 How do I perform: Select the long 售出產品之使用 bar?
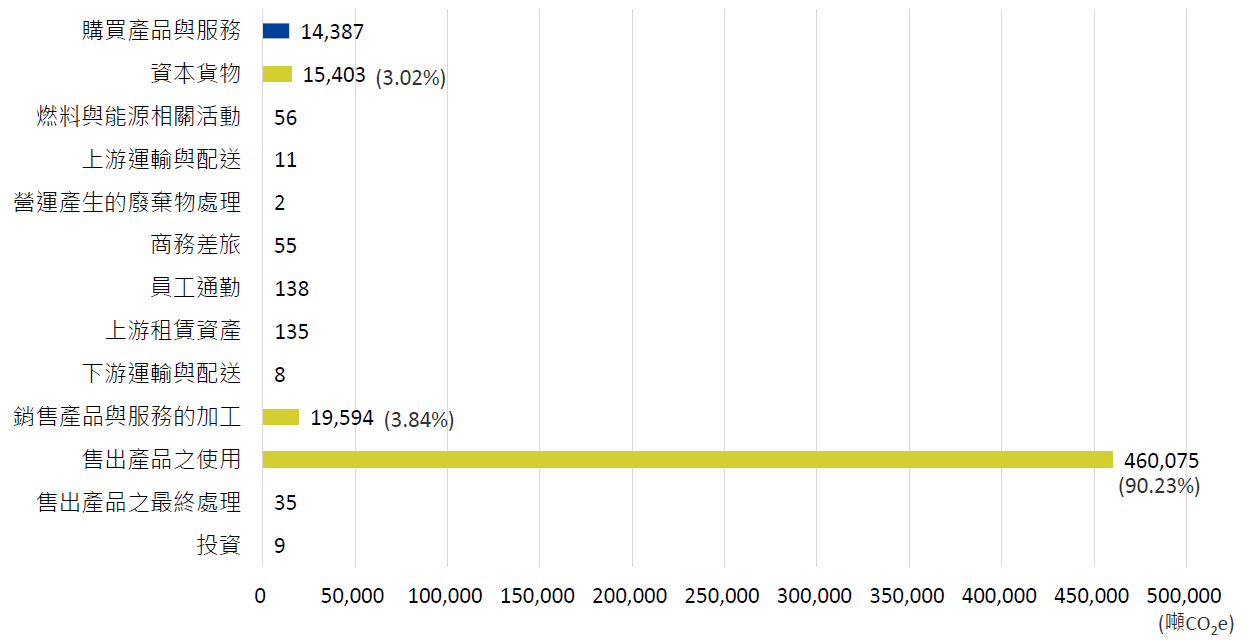pos(687,459)
